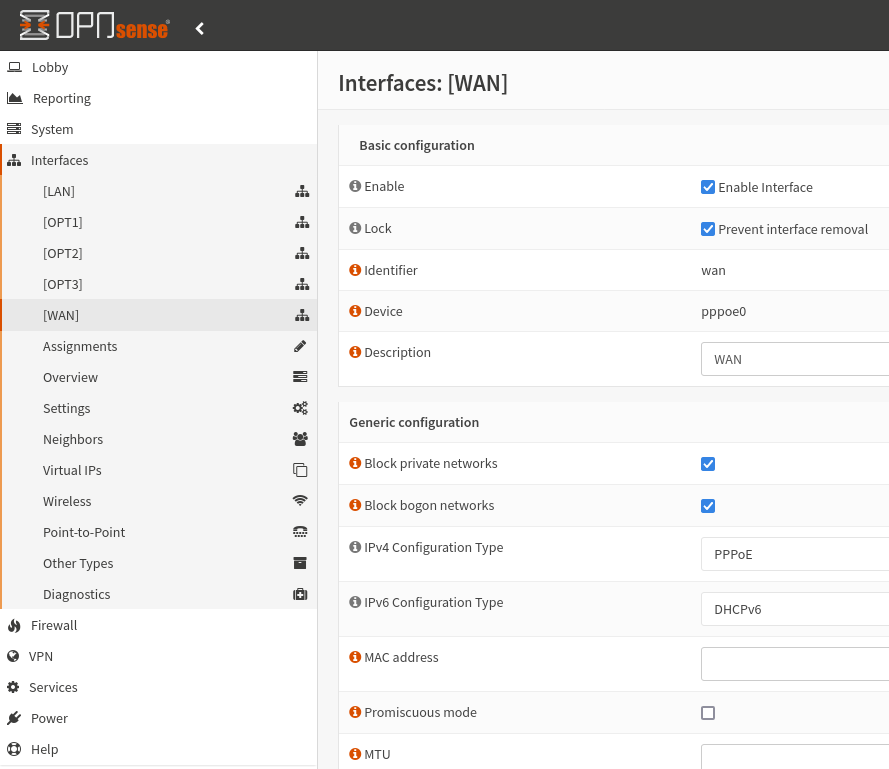The image size is (889, 769).
Task: Click the Point-to-Point telephone icon
Action: coord(300,532)
